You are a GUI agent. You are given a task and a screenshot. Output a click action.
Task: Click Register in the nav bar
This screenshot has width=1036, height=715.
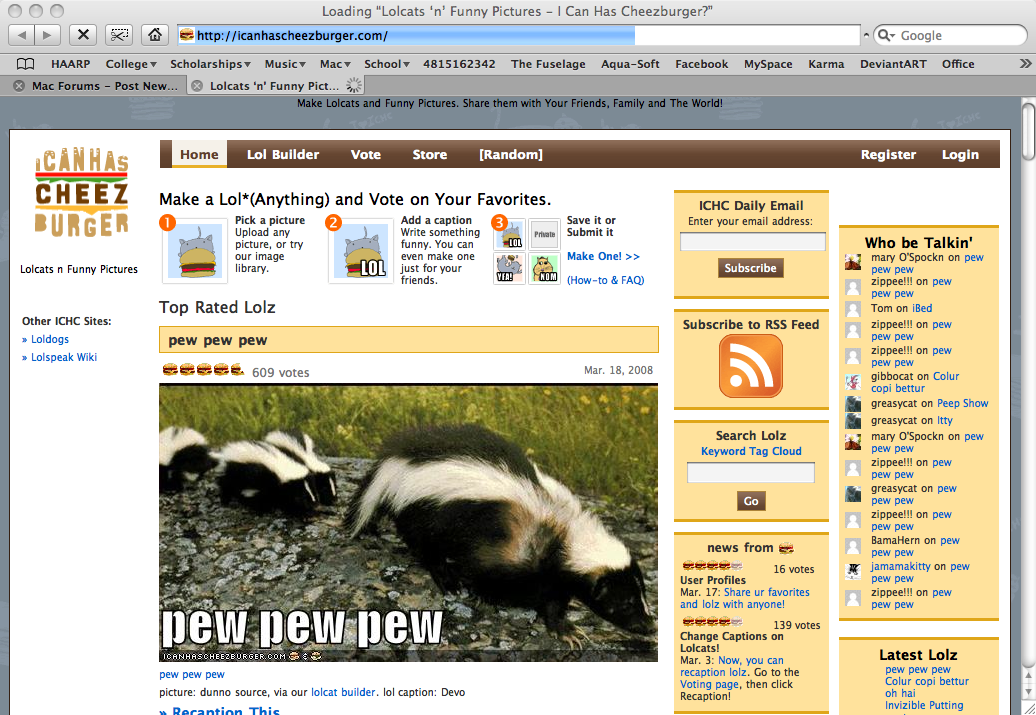coord(888,154)
